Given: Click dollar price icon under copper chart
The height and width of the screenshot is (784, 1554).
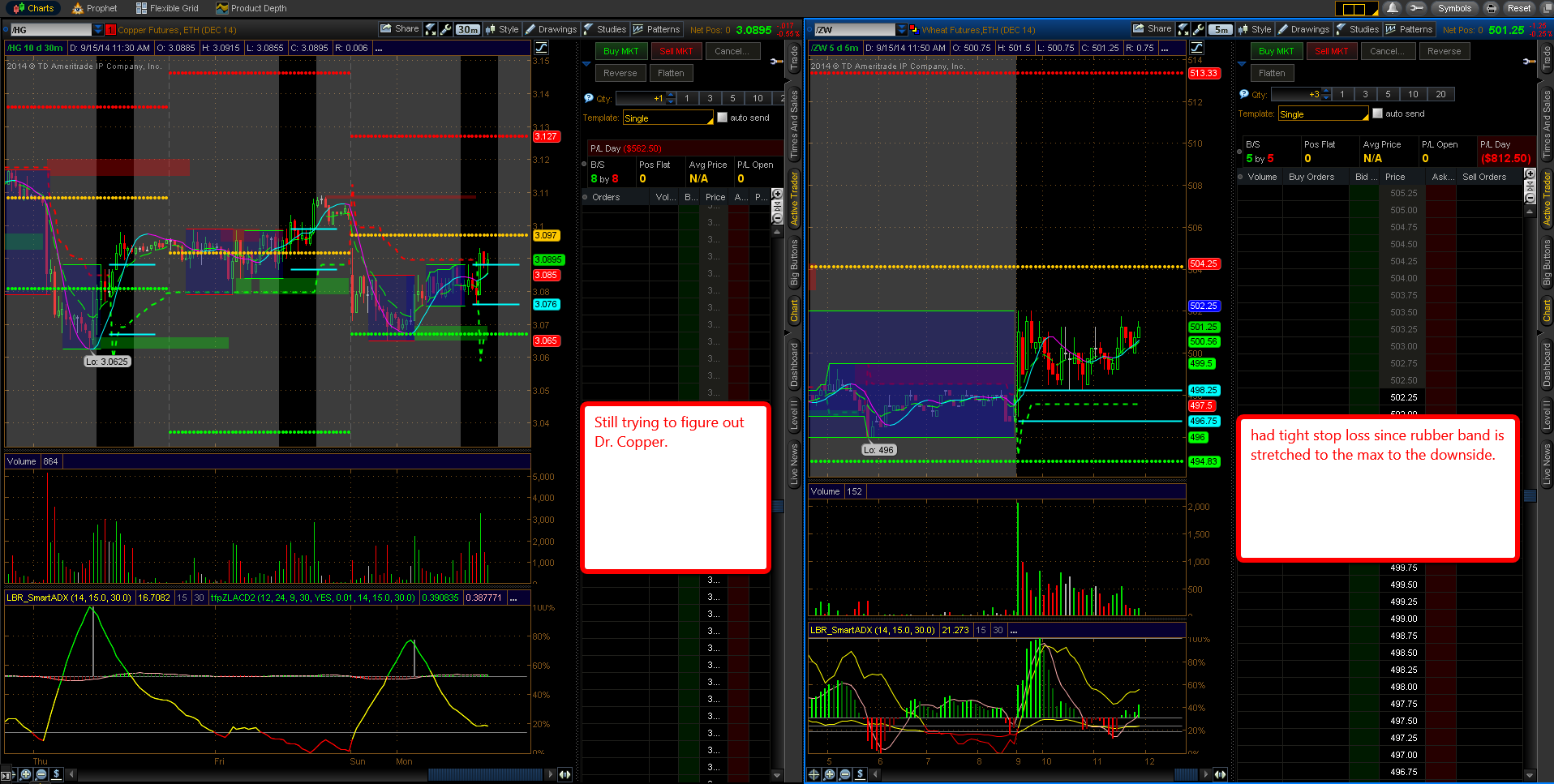Looking at the screenshot, I should point(57,774).
